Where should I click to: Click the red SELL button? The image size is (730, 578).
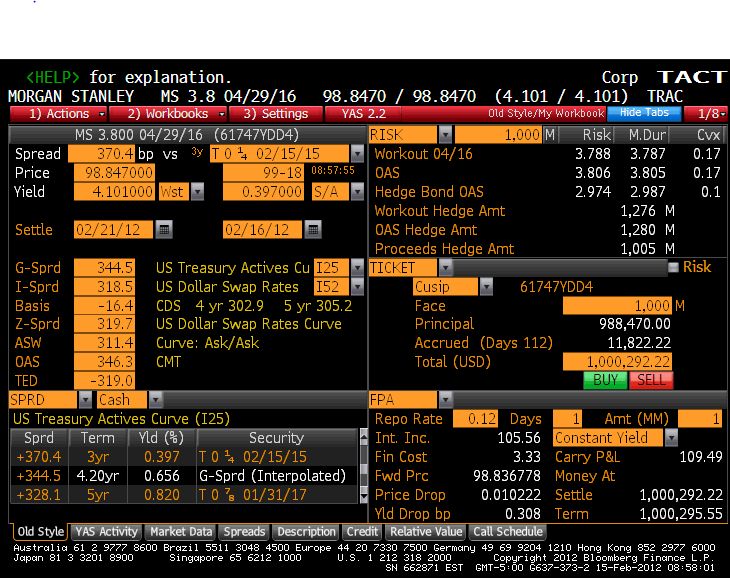pyautogui.click(x=651, y=380)
